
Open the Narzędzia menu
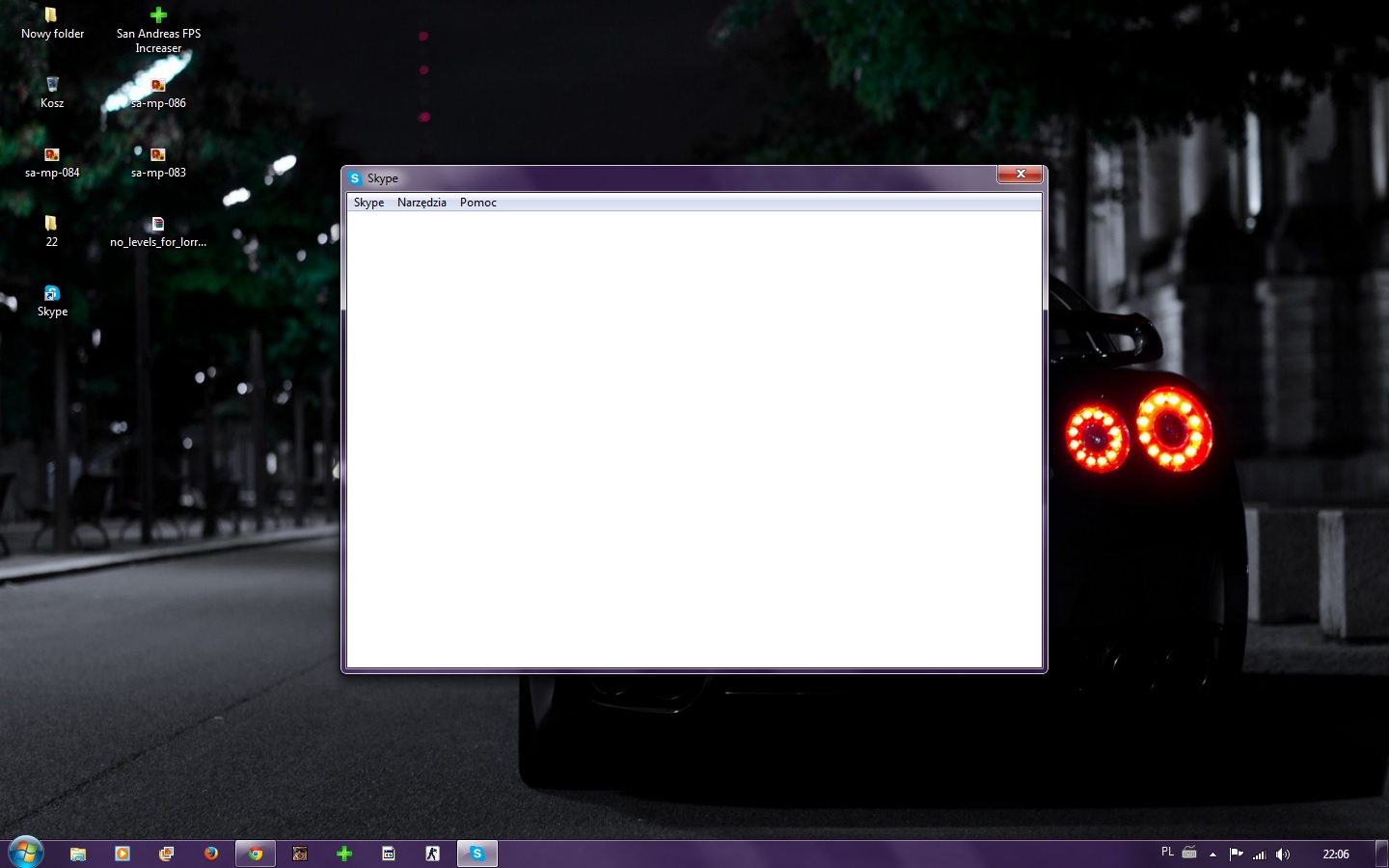click(x=422, y=203)
